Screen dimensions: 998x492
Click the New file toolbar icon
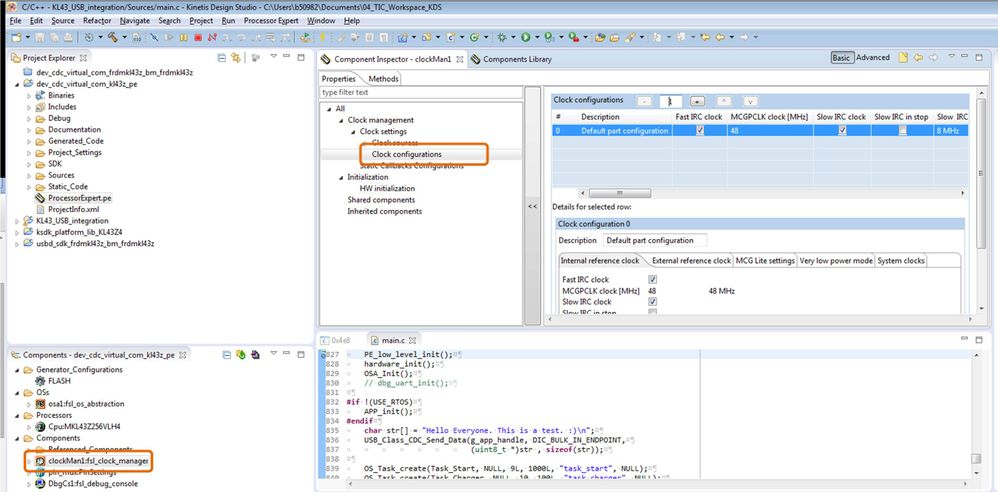coord(16,38)
